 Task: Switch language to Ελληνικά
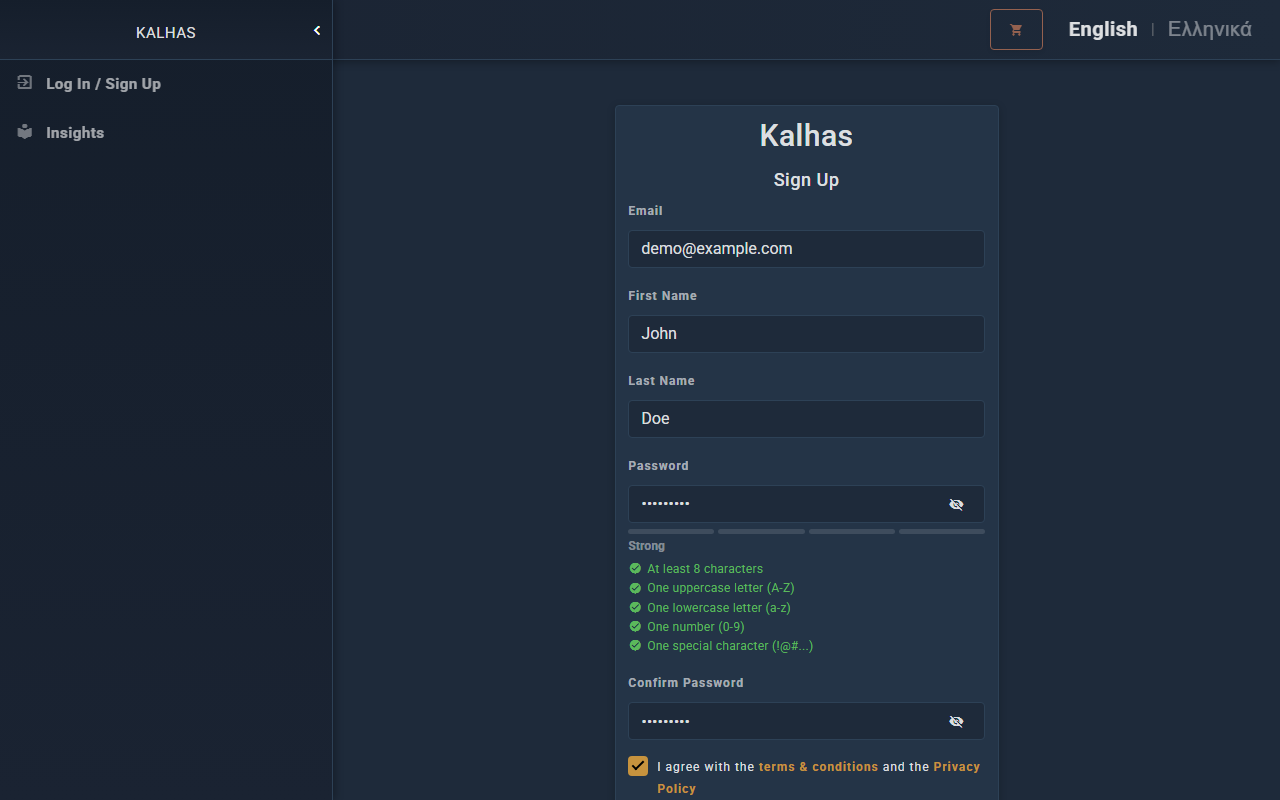click(x=1209, y=29)
